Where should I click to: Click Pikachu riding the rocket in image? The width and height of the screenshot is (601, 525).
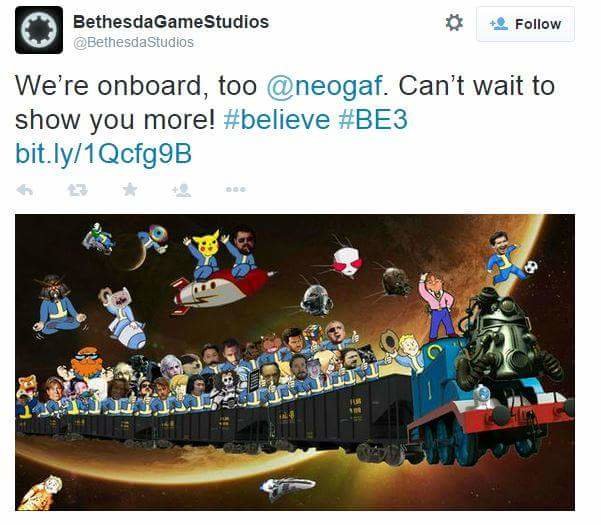[x=204, y=253]
